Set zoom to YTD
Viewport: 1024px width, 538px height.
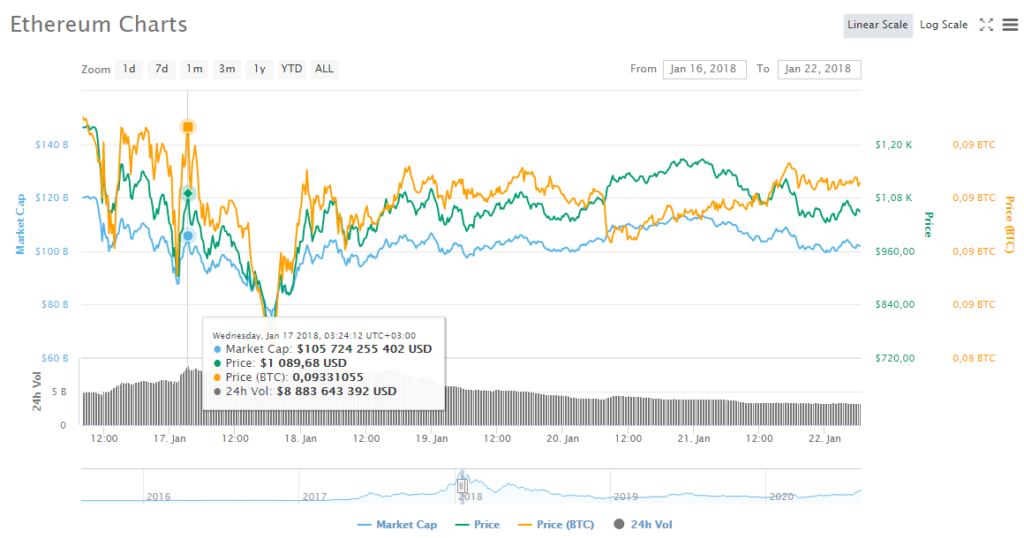pyautogui.click(x=291, y=69)
